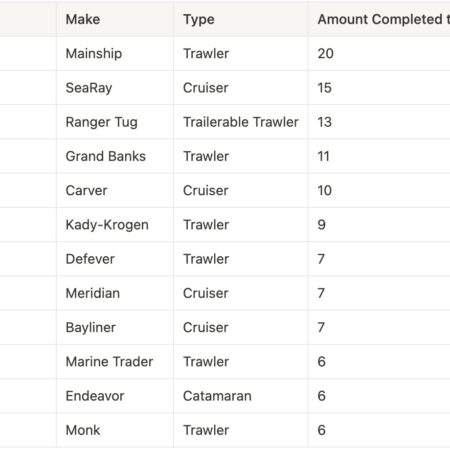Select the Kady-Krogen cell
This screenshot has width=450, height=450.
point(115,225)
